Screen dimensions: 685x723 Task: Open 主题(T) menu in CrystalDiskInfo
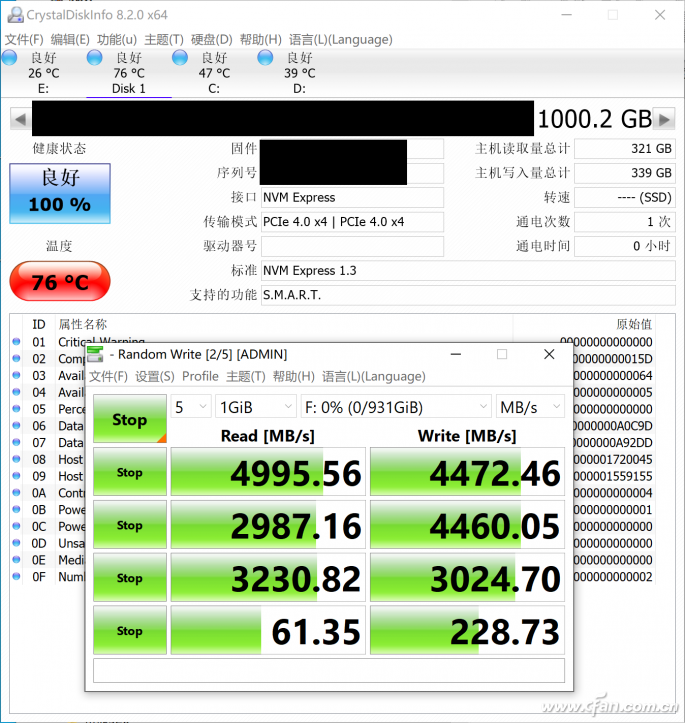164,40
